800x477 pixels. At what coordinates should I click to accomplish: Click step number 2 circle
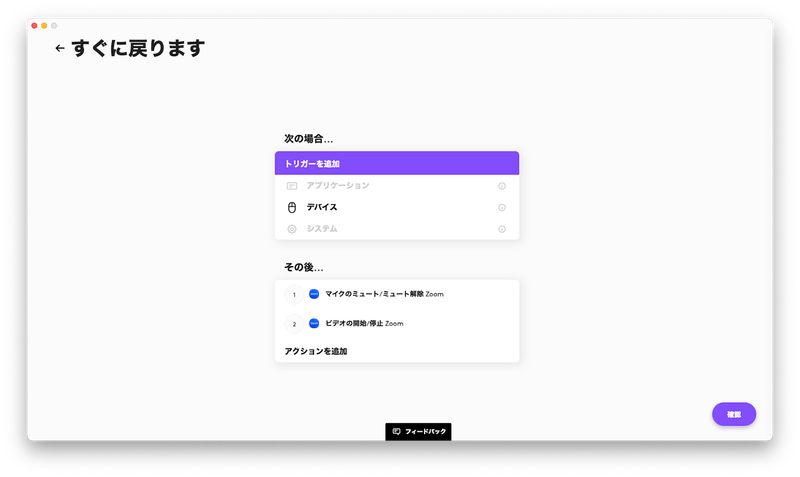(294, 324)
